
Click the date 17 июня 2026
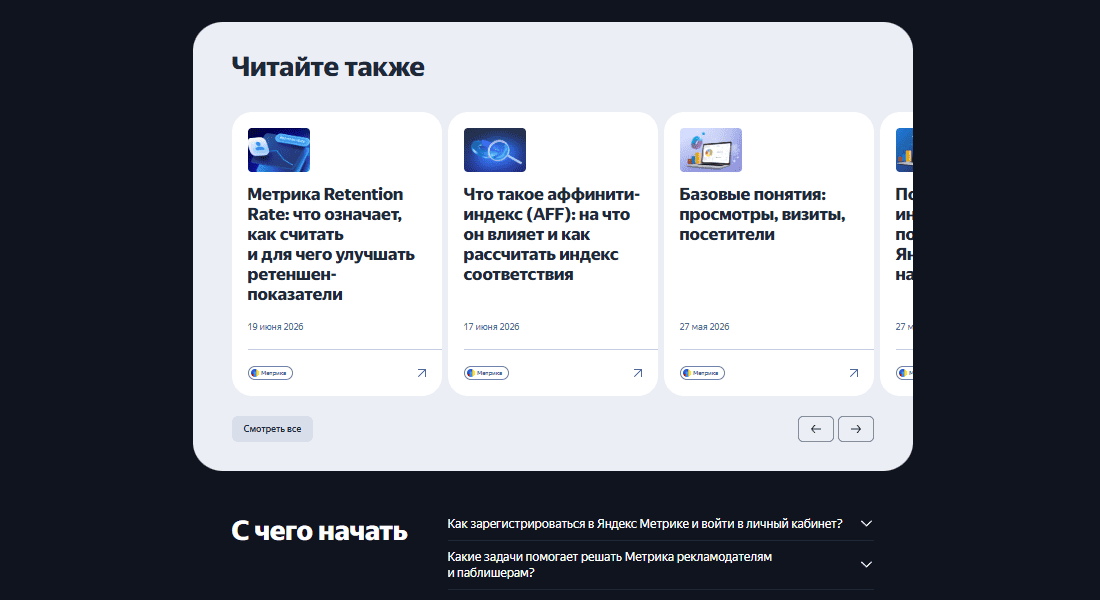pos(492,327)
